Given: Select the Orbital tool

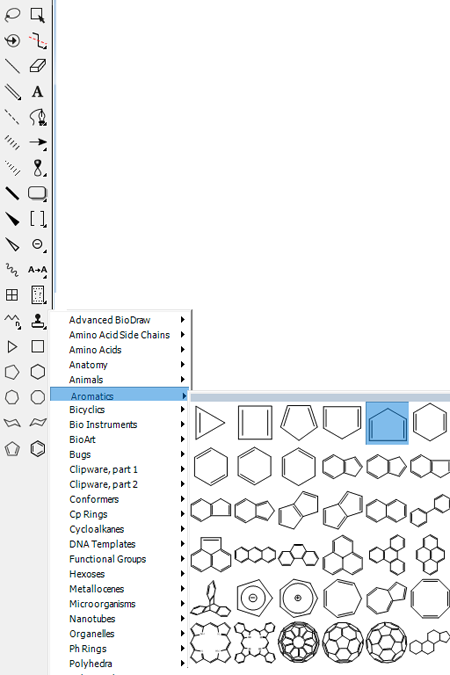Looking at the screenshot, I should pos(38,168).
